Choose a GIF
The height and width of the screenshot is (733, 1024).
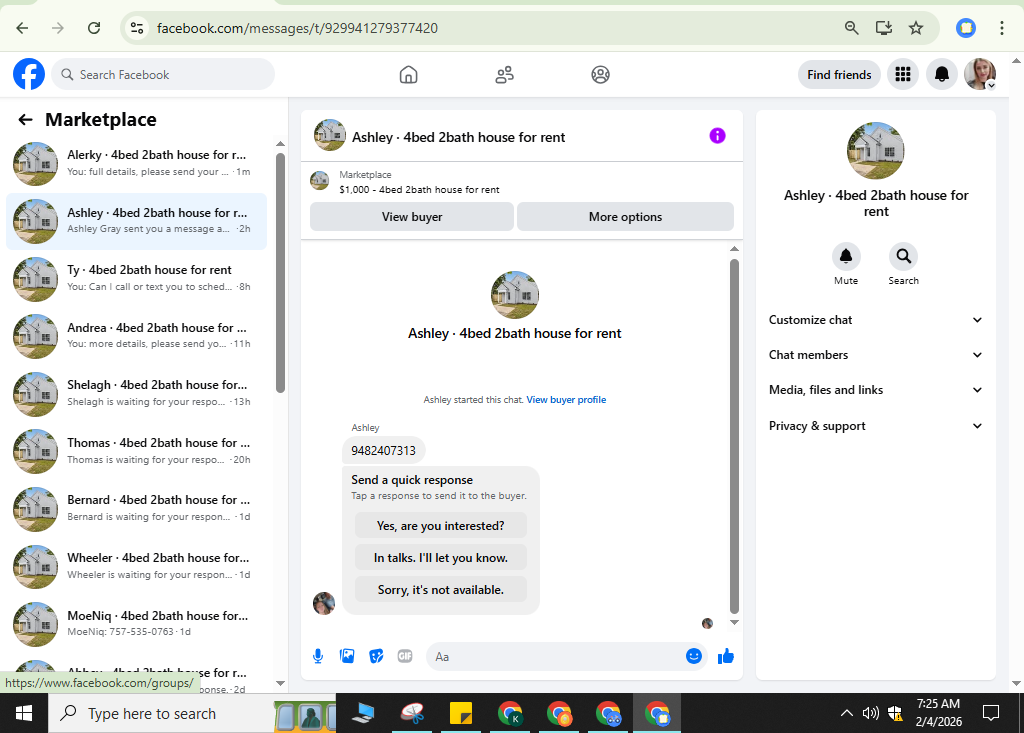[405, 656]
